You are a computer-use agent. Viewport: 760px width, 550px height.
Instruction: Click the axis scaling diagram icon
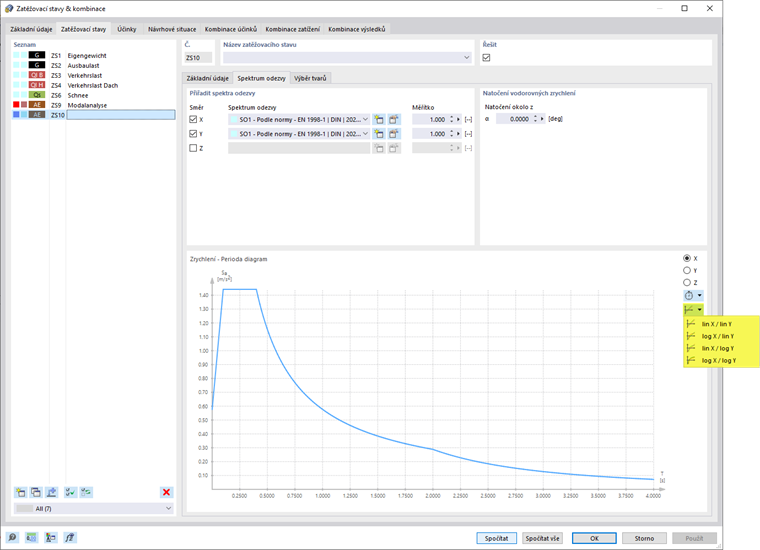(x=689, y=310)
